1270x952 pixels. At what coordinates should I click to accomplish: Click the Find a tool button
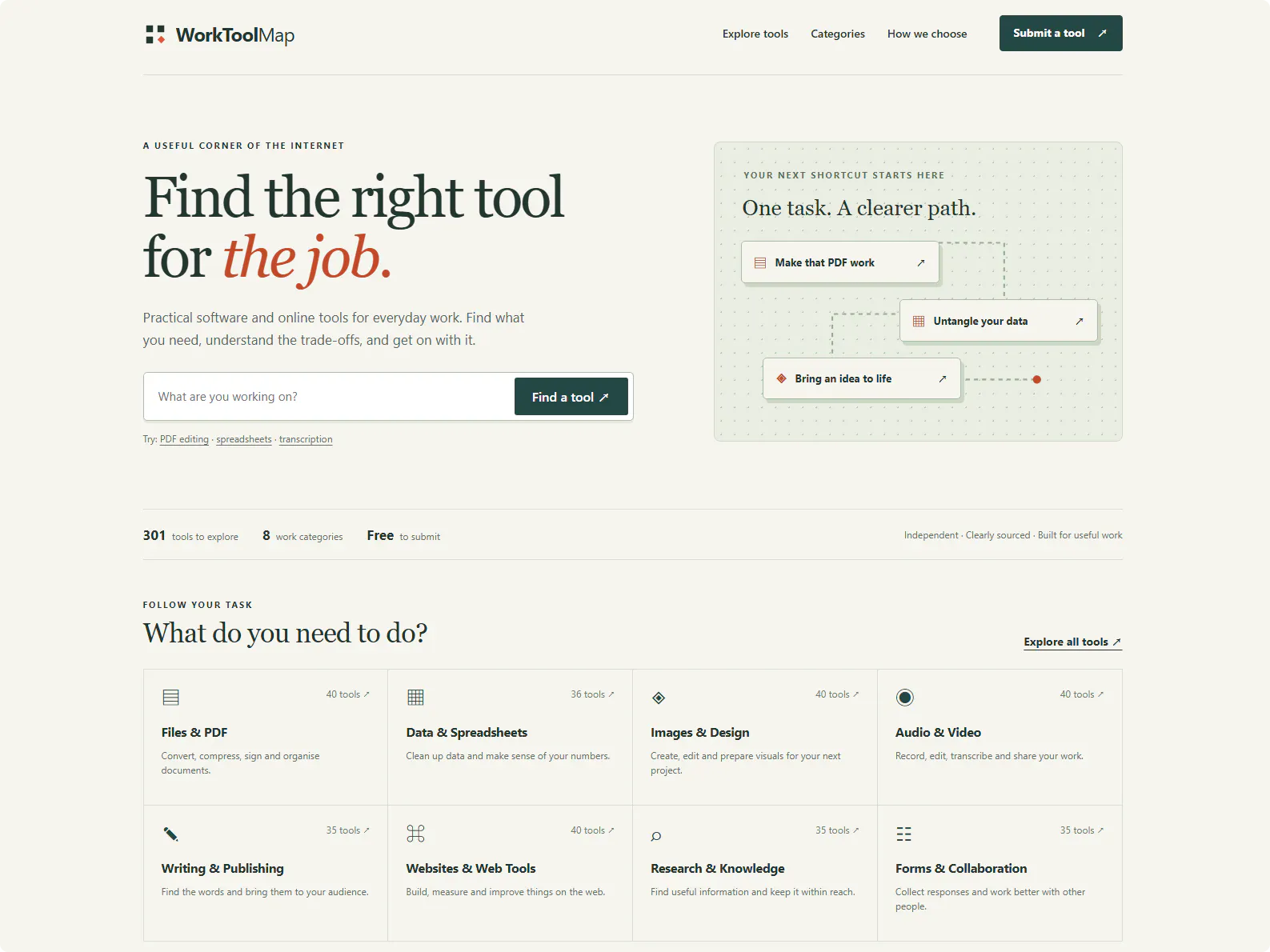[571, 397]
